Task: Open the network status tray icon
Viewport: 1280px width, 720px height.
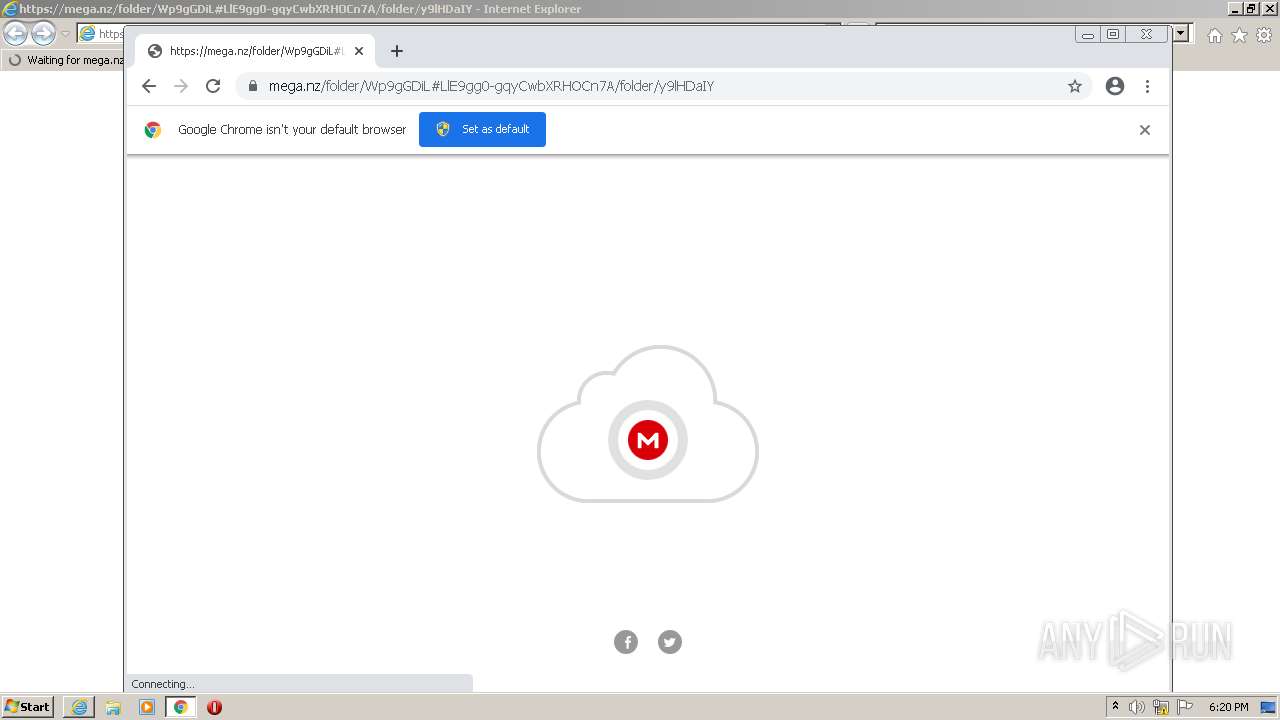Action: pos(1161,707)
